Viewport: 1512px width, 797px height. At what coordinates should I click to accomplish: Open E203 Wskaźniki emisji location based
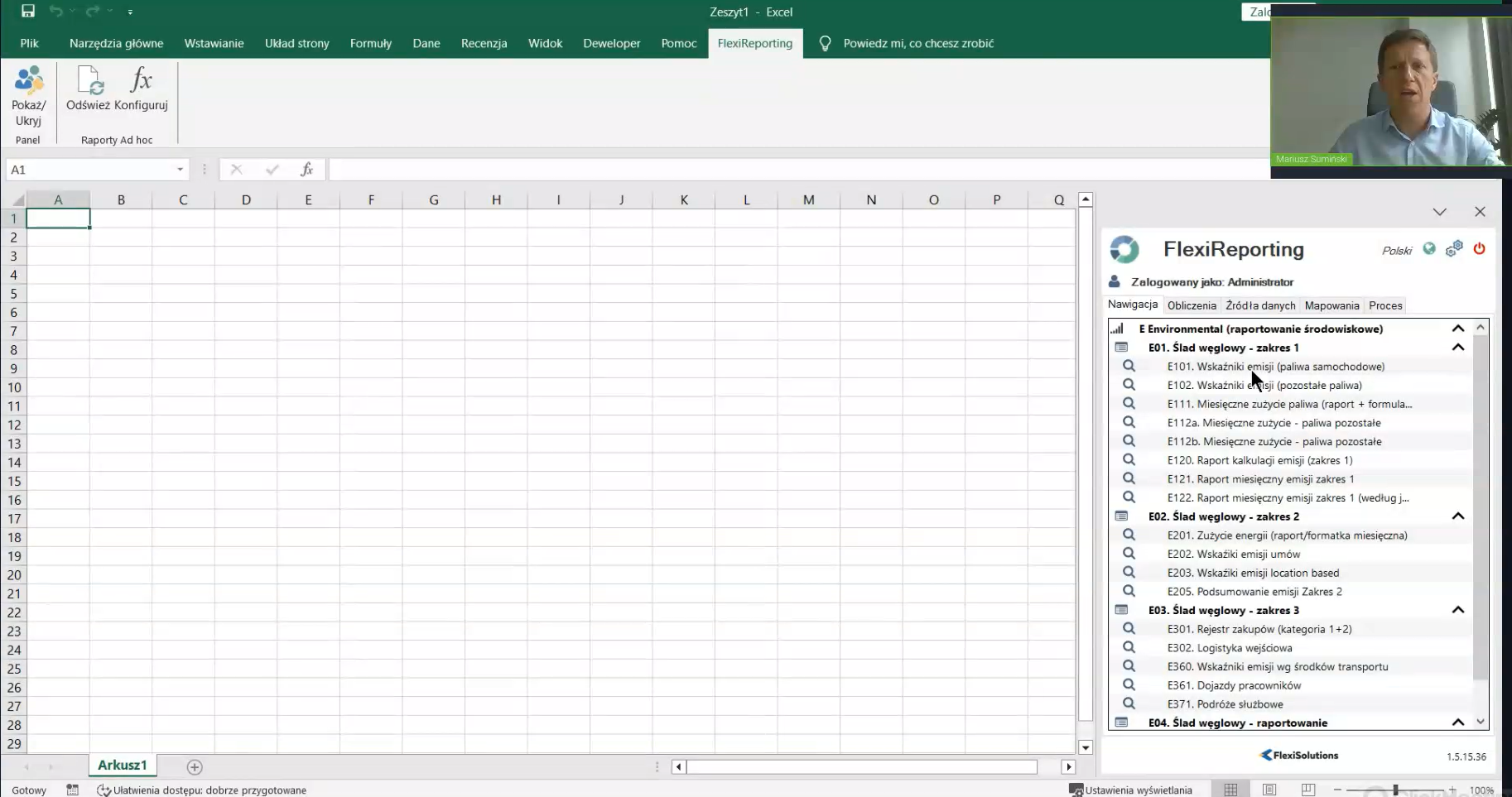[1253, 573]
